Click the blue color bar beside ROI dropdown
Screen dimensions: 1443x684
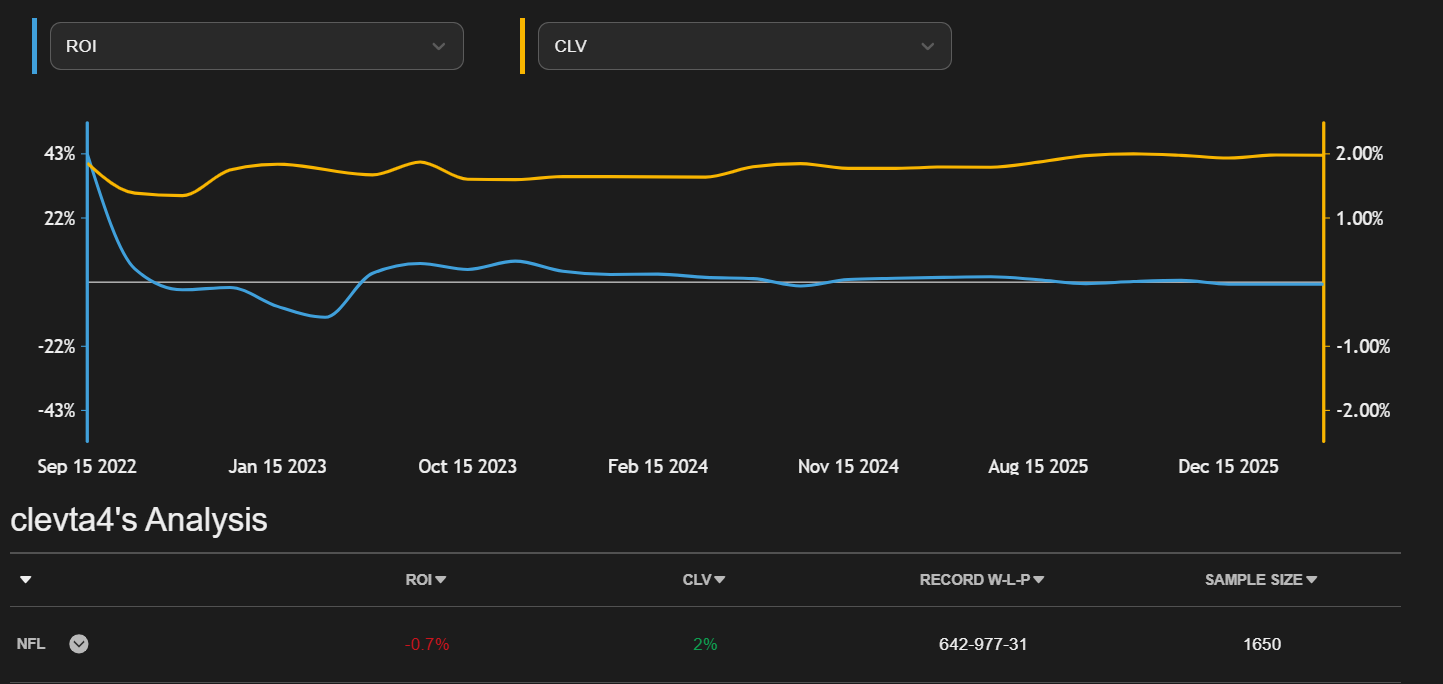click(x=34, y=46)
